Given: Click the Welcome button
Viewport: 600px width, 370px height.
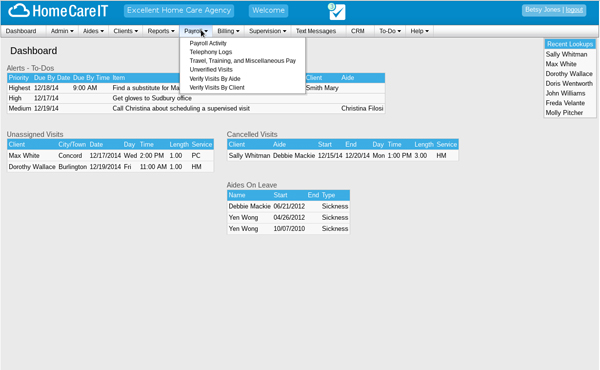Looking at the screenshot, I should point(268,10).
